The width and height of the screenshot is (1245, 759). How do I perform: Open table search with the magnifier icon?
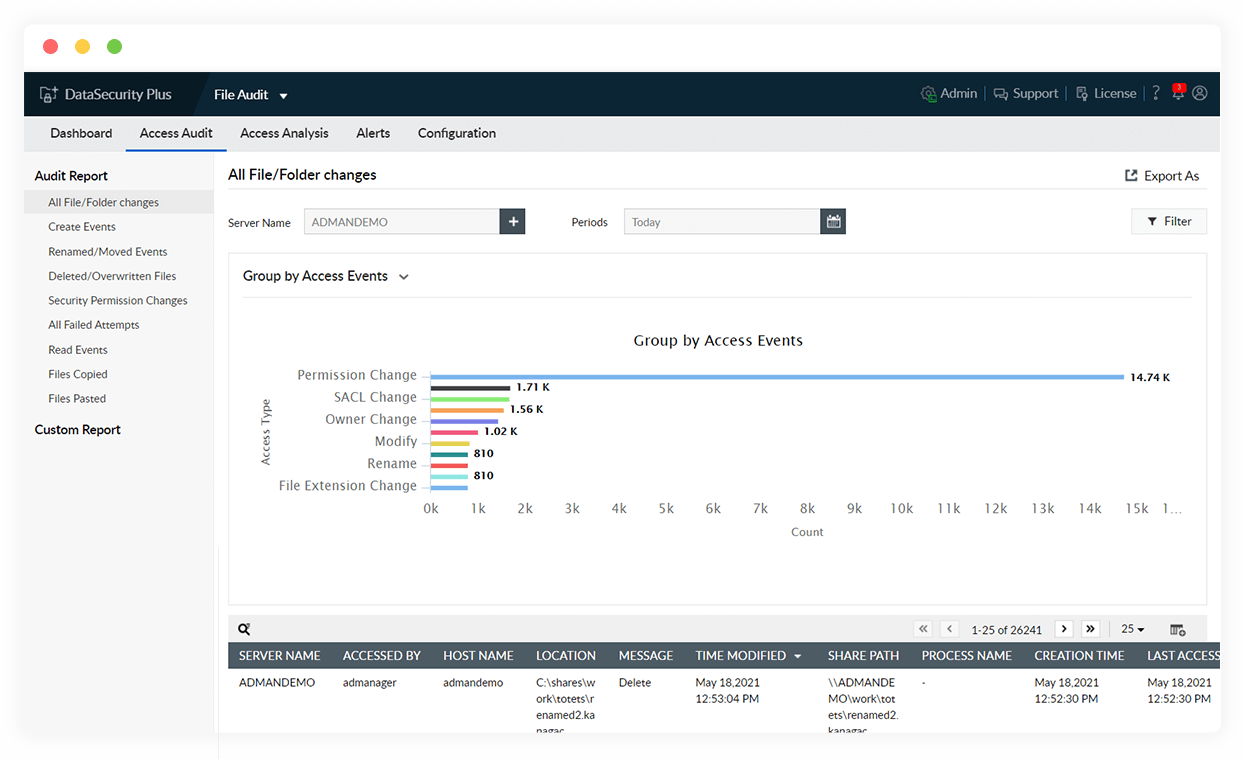[244, 629]
